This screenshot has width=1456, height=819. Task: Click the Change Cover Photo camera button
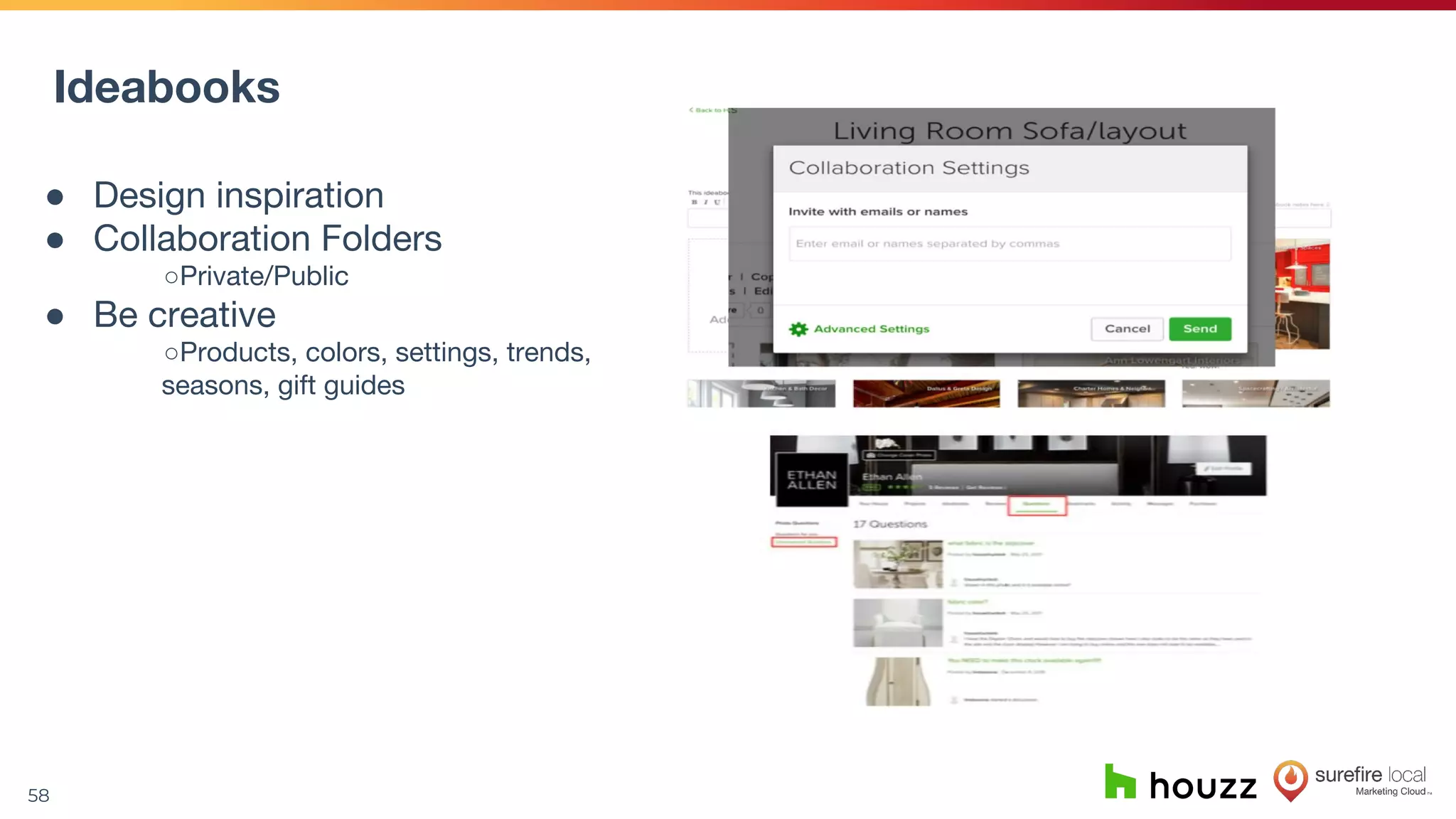pos(899,455)
